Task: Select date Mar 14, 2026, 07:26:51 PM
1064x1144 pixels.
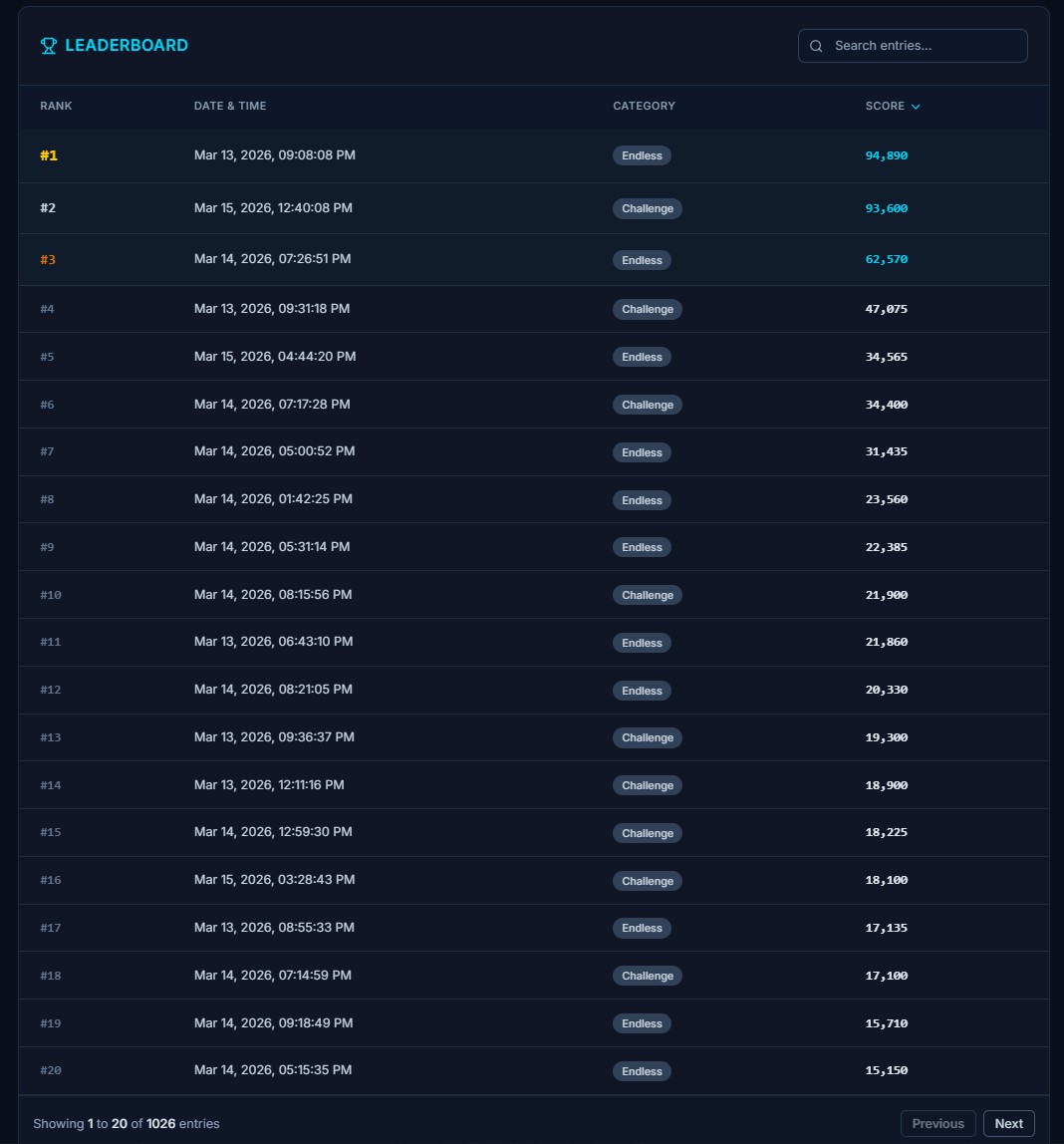Action: pos(273,259)
